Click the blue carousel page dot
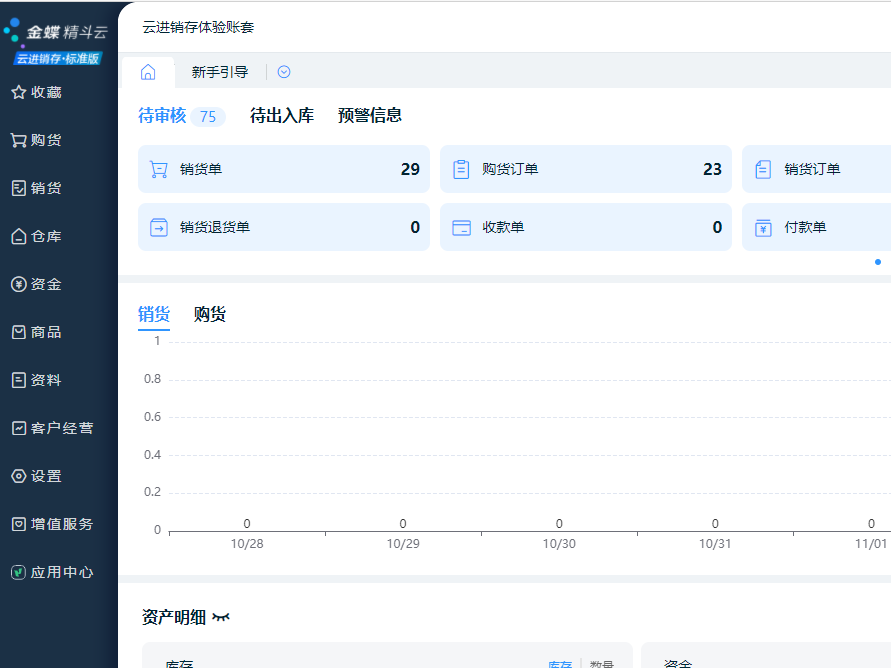891x668 pixels. (x=878, y=262)
